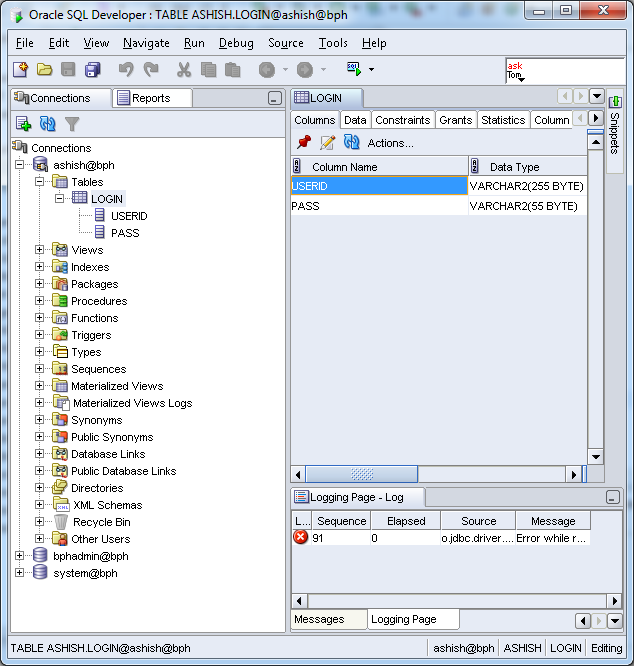Click the Column Name sort icon
Viewport: 634px width, 666px height.
pos(297,166)
